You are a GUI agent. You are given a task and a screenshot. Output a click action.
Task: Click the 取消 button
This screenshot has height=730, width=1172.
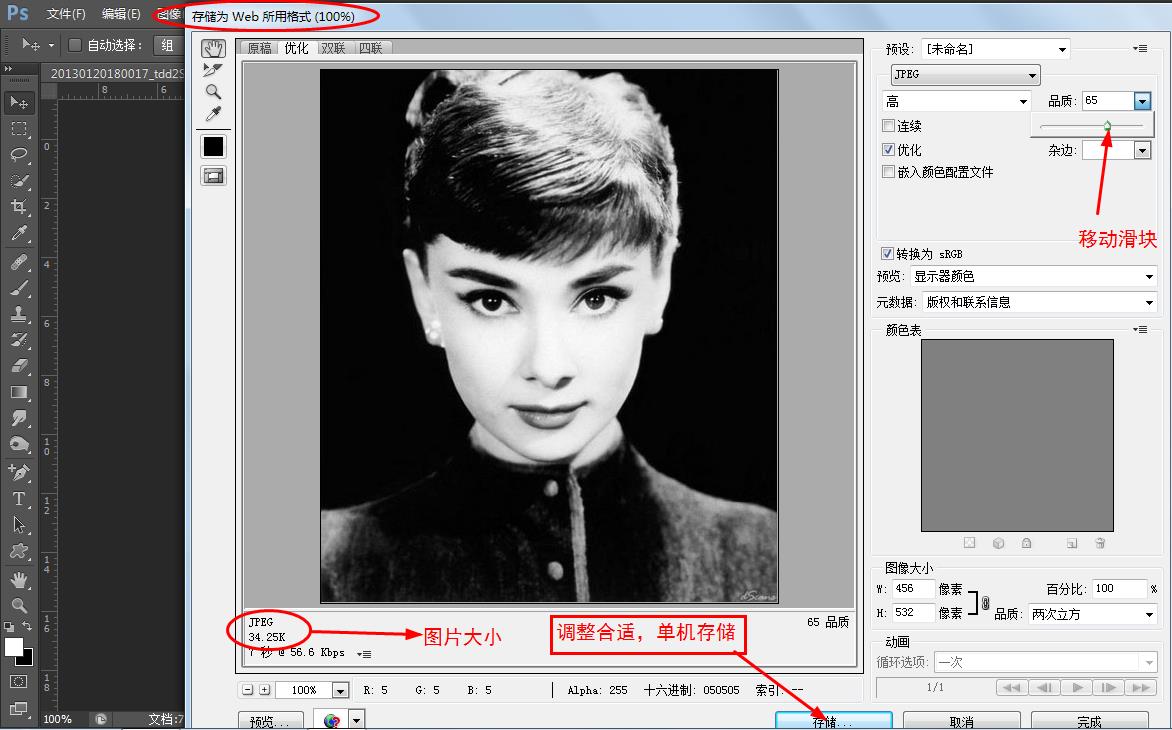(x=961, y=721)
